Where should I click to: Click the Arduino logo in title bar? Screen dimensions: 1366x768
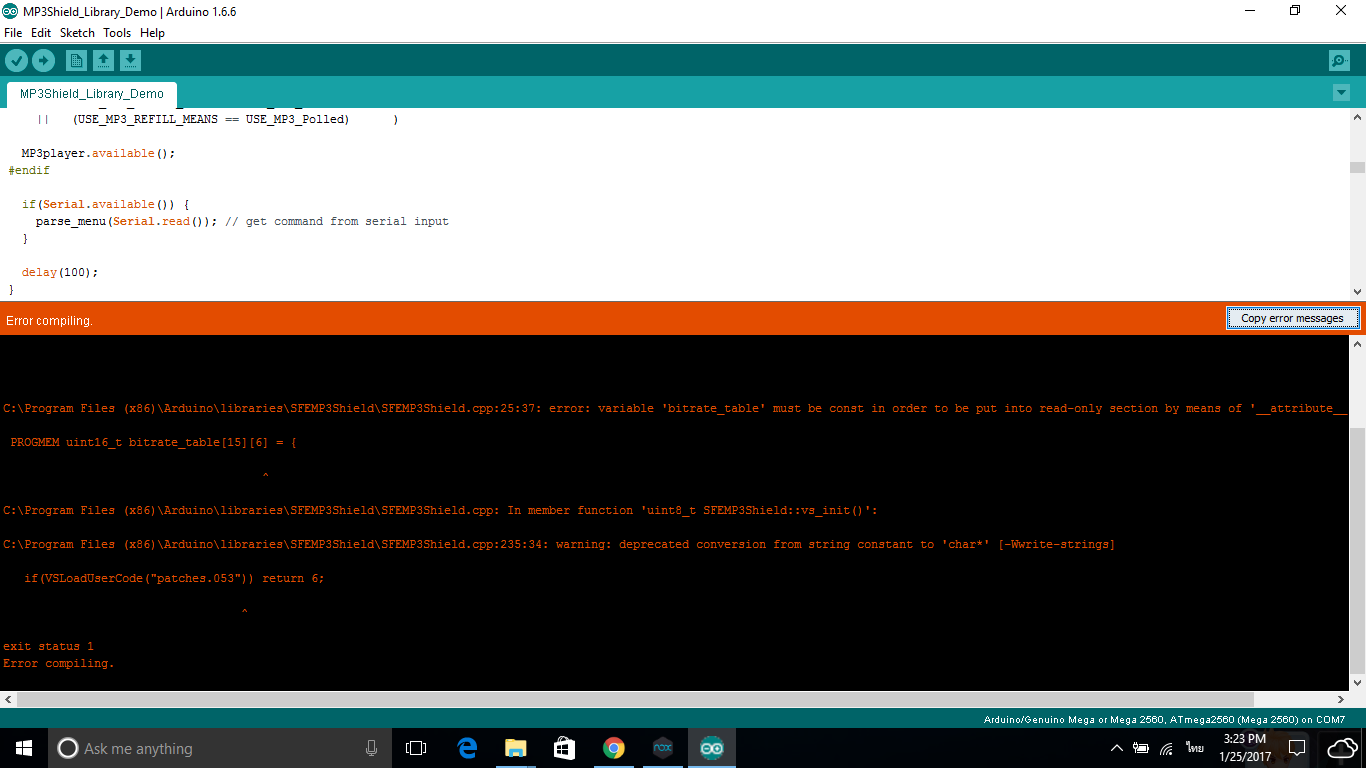11,11
